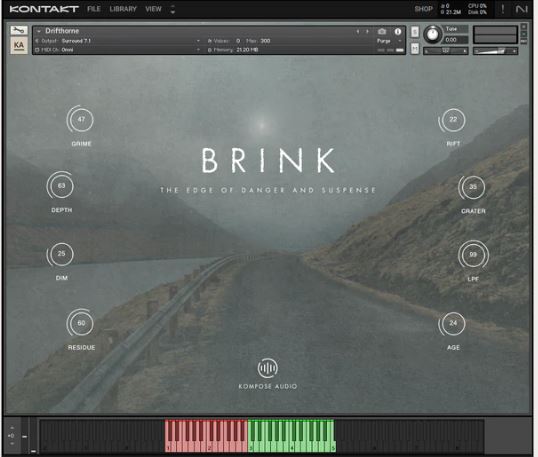This screenshot has height=457, width=538.
Task: Click the DIM knob set to 25
Action: point(61,254)
